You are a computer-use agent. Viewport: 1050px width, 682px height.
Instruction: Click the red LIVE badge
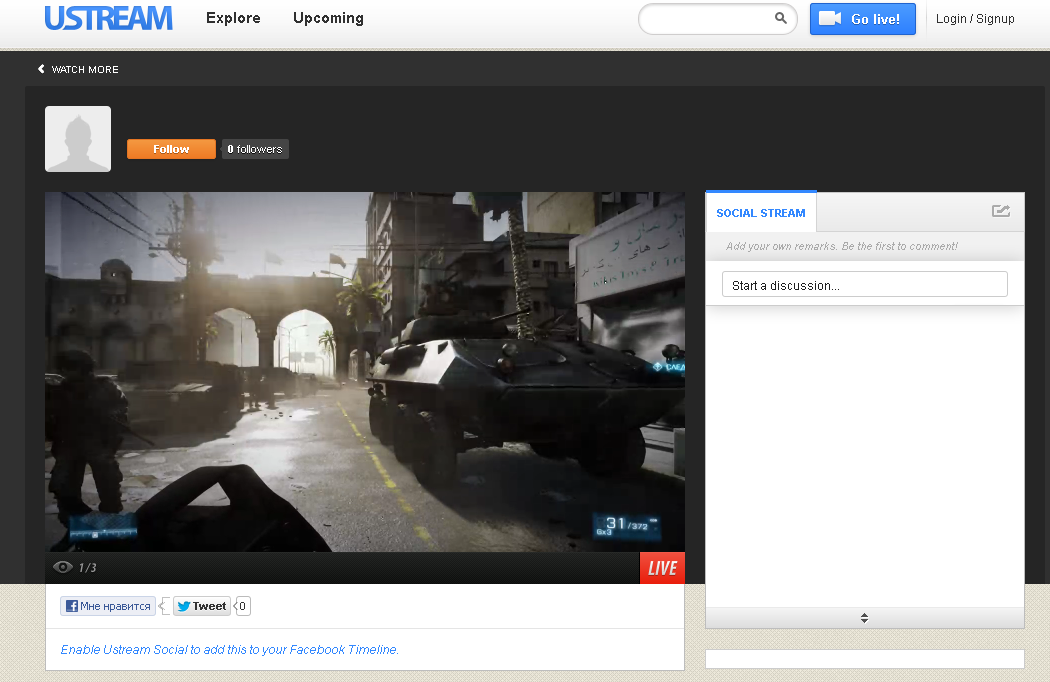pyautogui.click(x=662, y=568)
